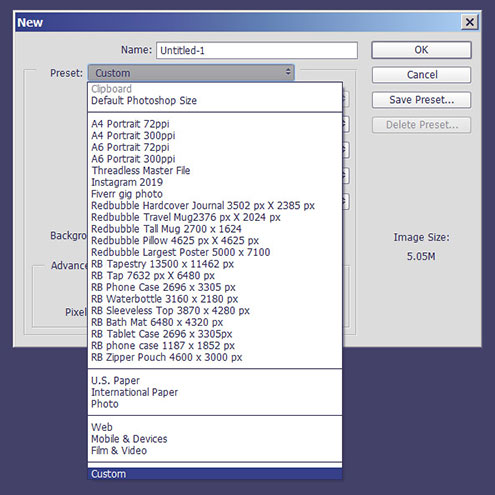Choose International Paper preset
The image size is (495, 495).
[x=215, y=392]
